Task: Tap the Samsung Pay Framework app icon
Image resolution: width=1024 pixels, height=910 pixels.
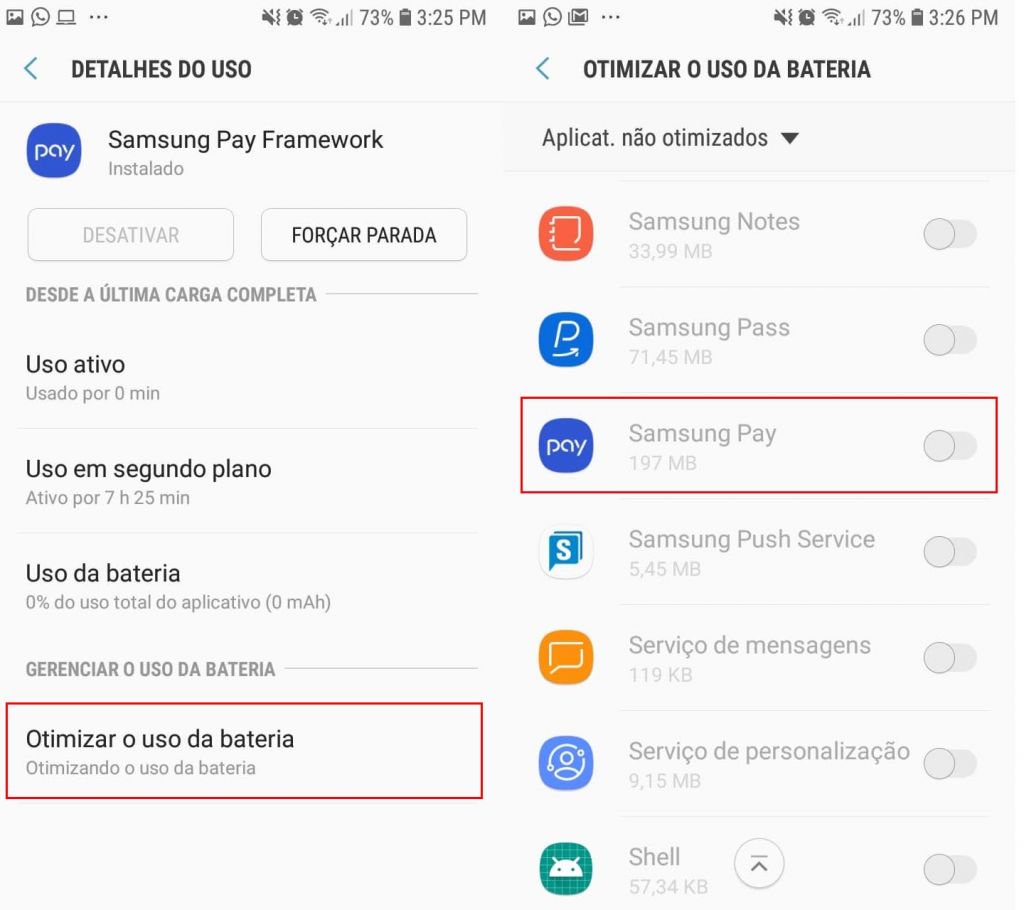Action: coord(54,151)
